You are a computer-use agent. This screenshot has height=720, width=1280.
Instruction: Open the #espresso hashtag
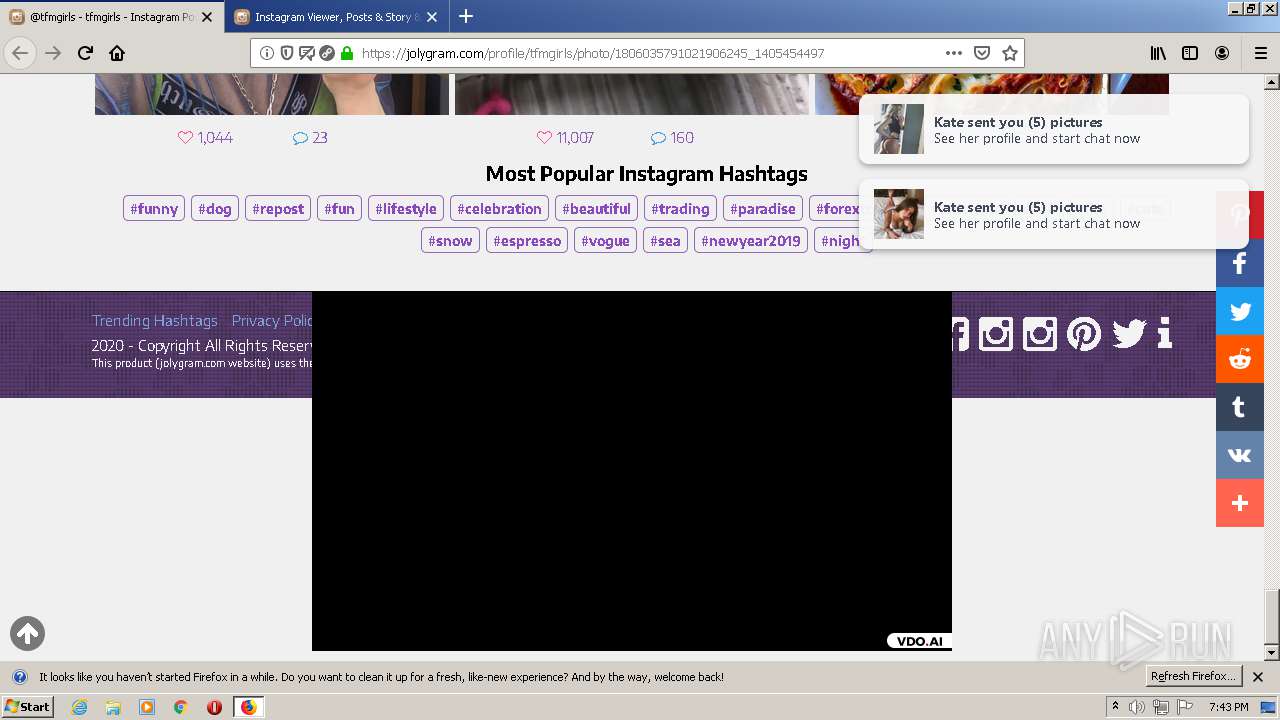click(x=527, y=240)
